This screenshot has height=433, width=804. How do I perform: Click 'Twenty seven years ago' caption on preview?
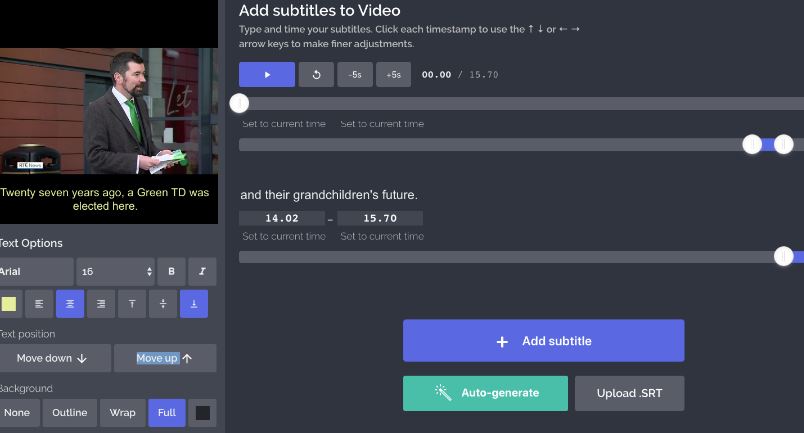(x=105, y=199)
